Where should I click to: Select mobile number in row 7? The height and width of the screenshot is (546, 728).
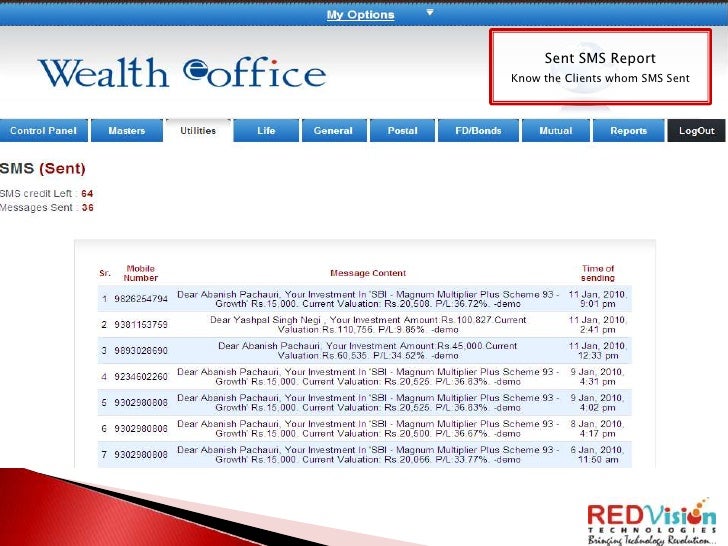141,455
